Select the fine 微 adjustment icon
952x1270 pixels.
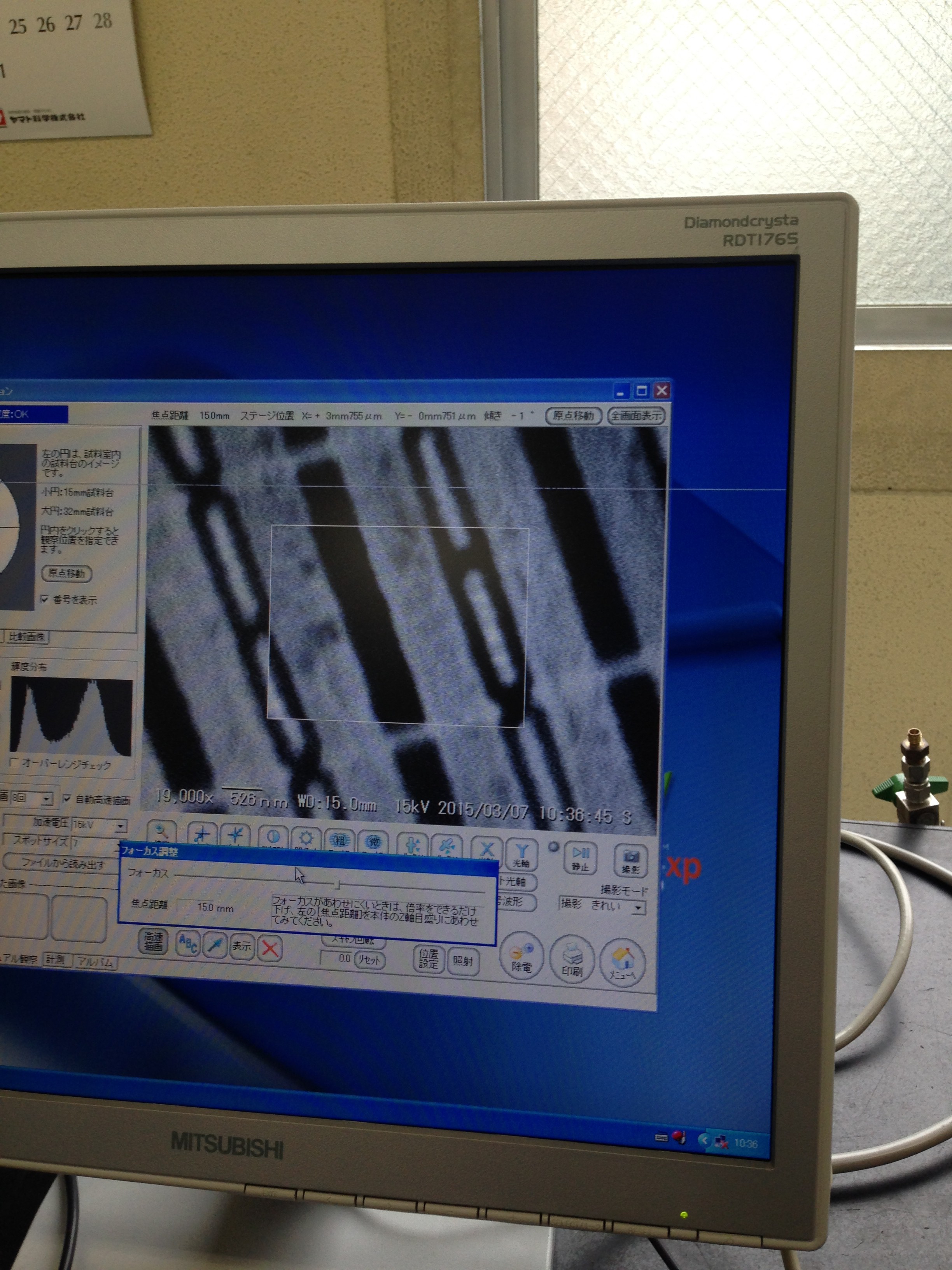pos(374,842)
